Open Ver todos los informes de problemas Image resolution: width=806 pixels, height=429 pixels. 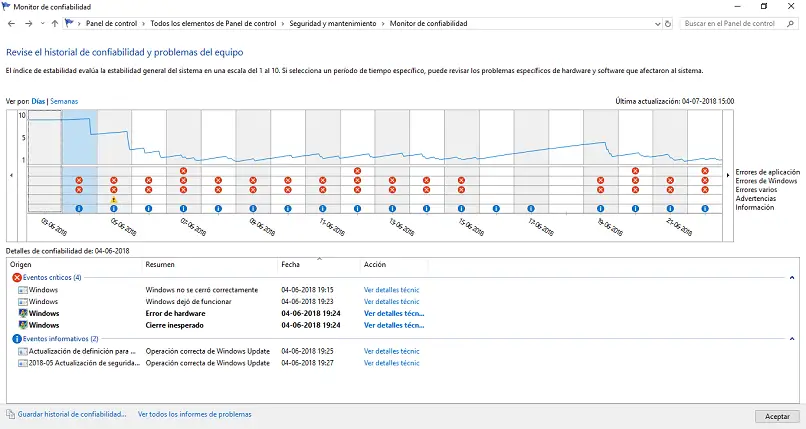195,414
